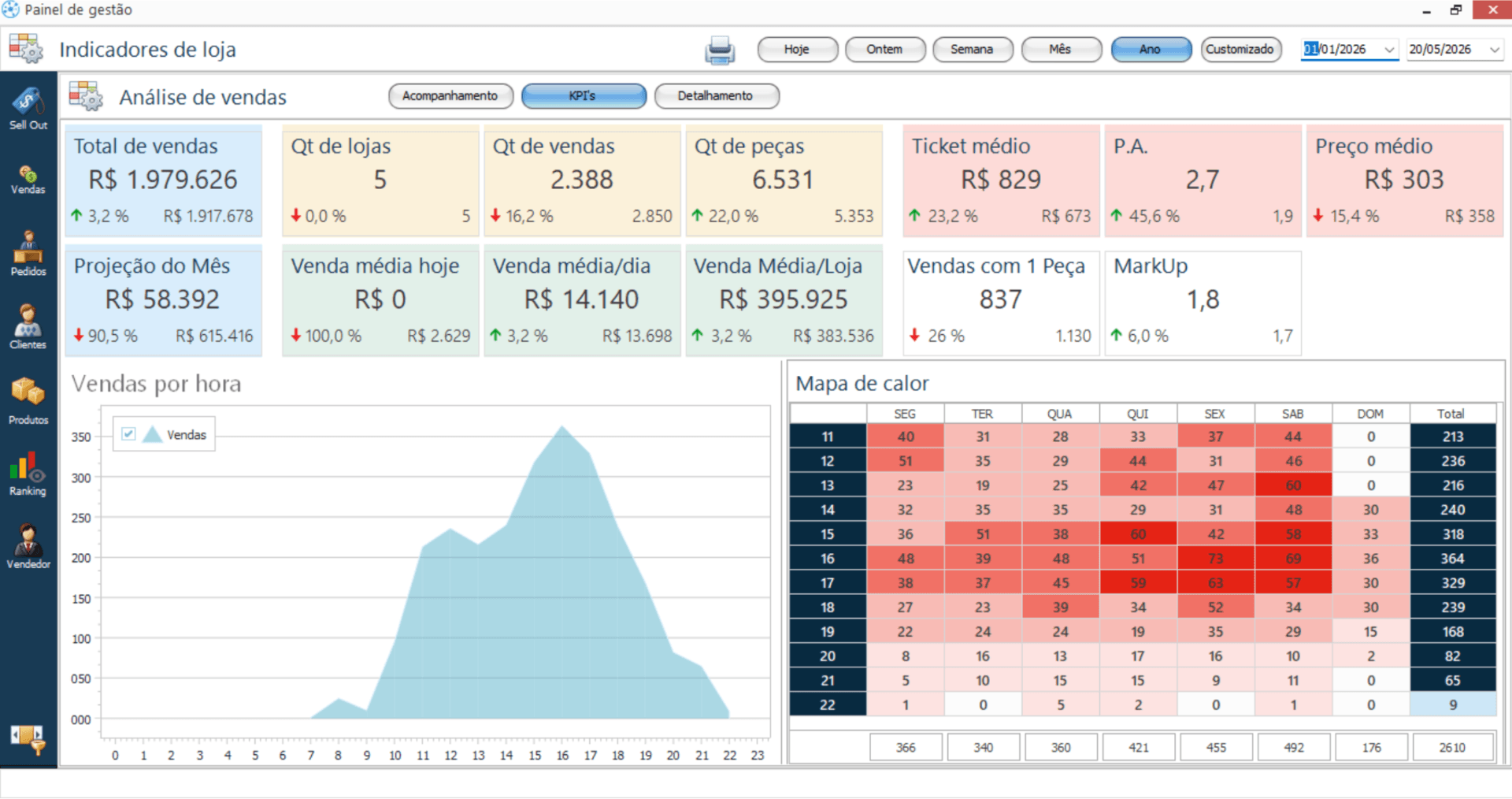This screenshot has height=799, width=1512.
Task: Open the end date dropdown arrow
Action: [x=1495, y=50]
